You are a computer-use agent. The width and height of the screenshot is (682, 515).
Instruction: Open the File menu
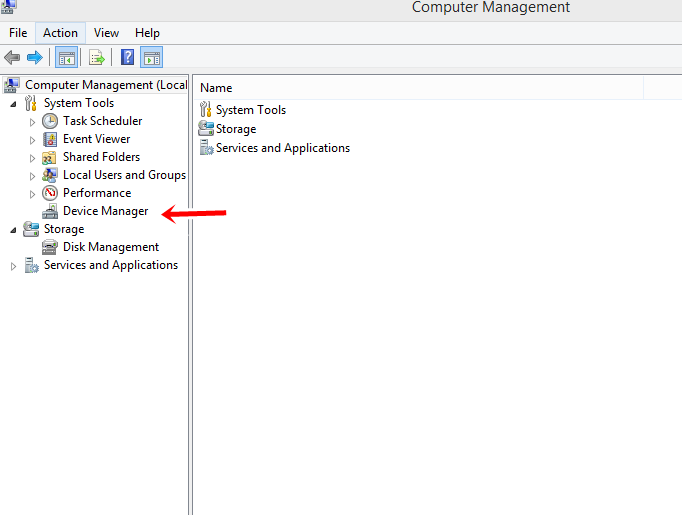coord(18,33)
